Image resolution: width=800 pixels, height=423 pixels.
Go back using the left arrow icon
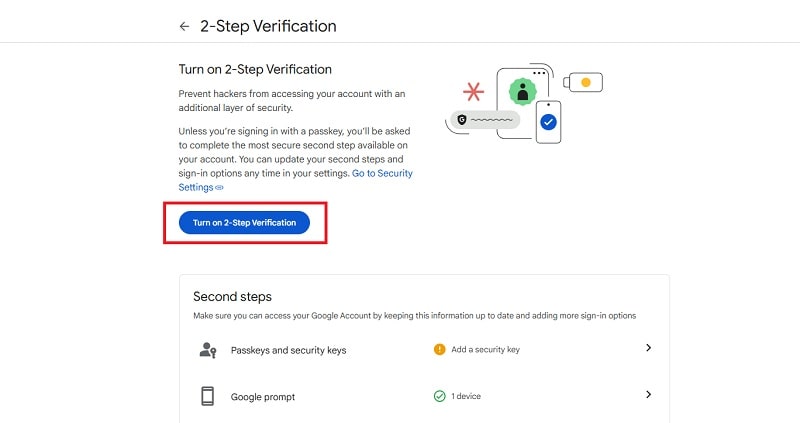pos(184,26)
